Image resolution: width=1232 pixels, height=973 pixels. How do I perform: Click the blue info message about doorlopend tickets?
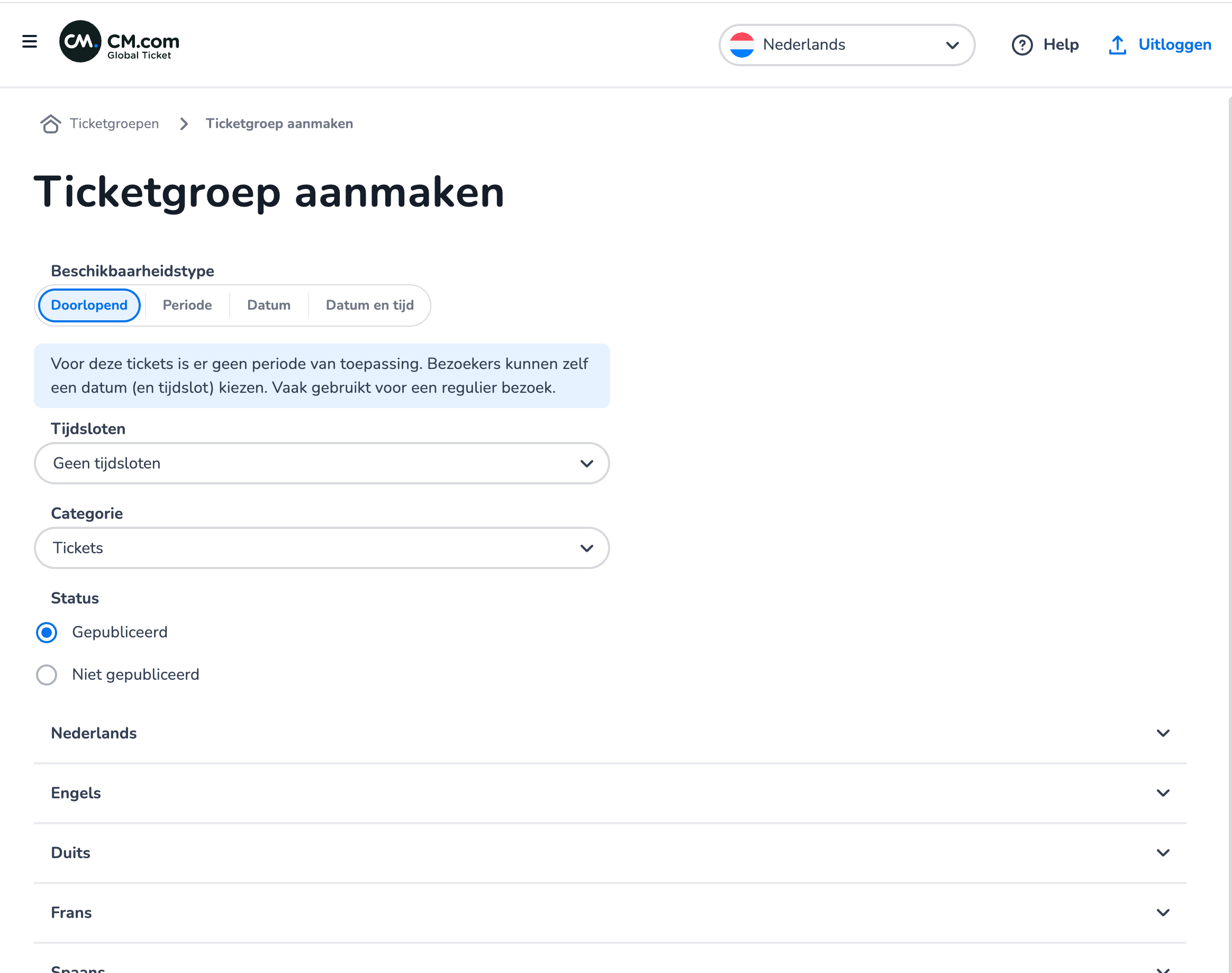pos(322,375)
